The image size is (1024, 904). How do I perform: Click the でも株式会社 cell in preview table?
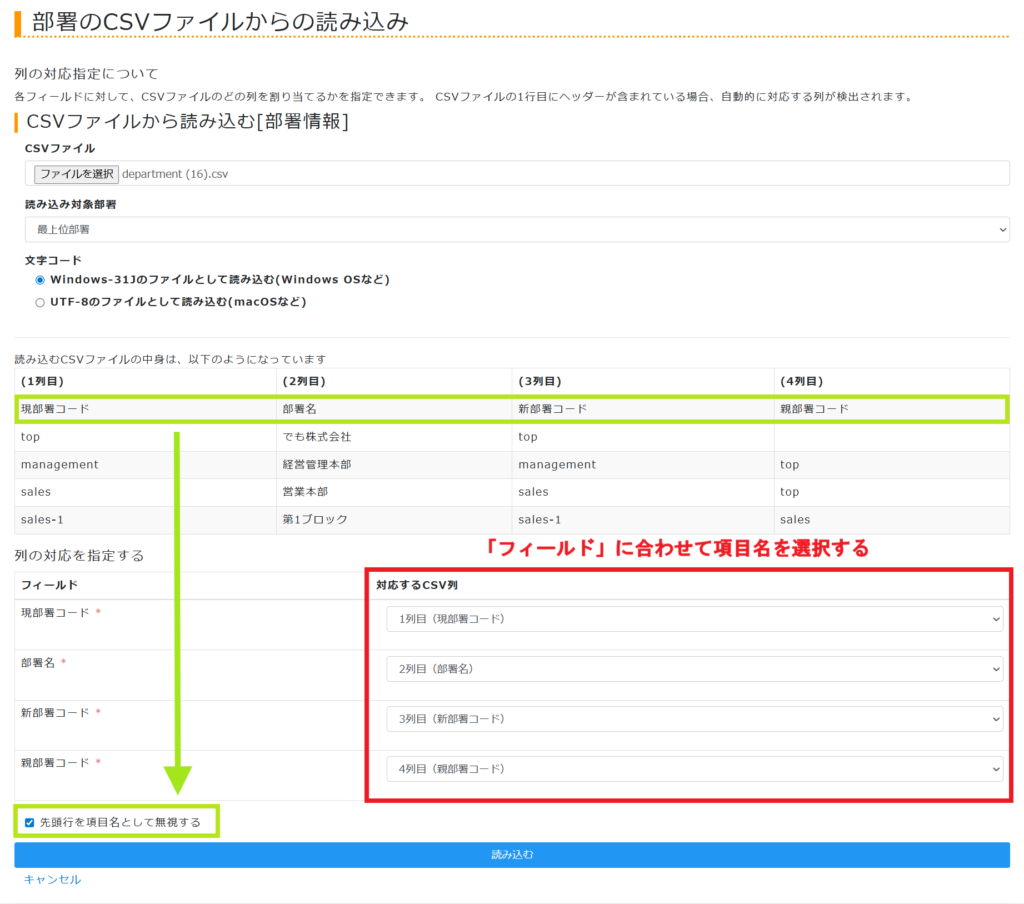[317, 437]
